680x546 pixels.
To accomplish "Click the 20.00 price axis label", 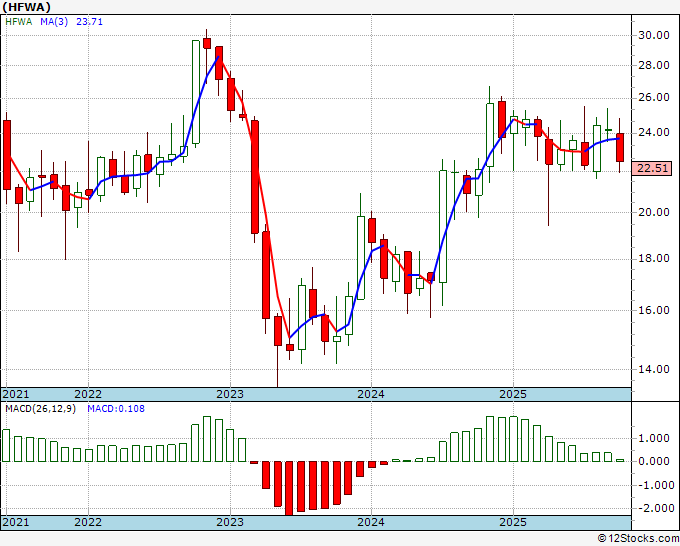I will [654, 212].
